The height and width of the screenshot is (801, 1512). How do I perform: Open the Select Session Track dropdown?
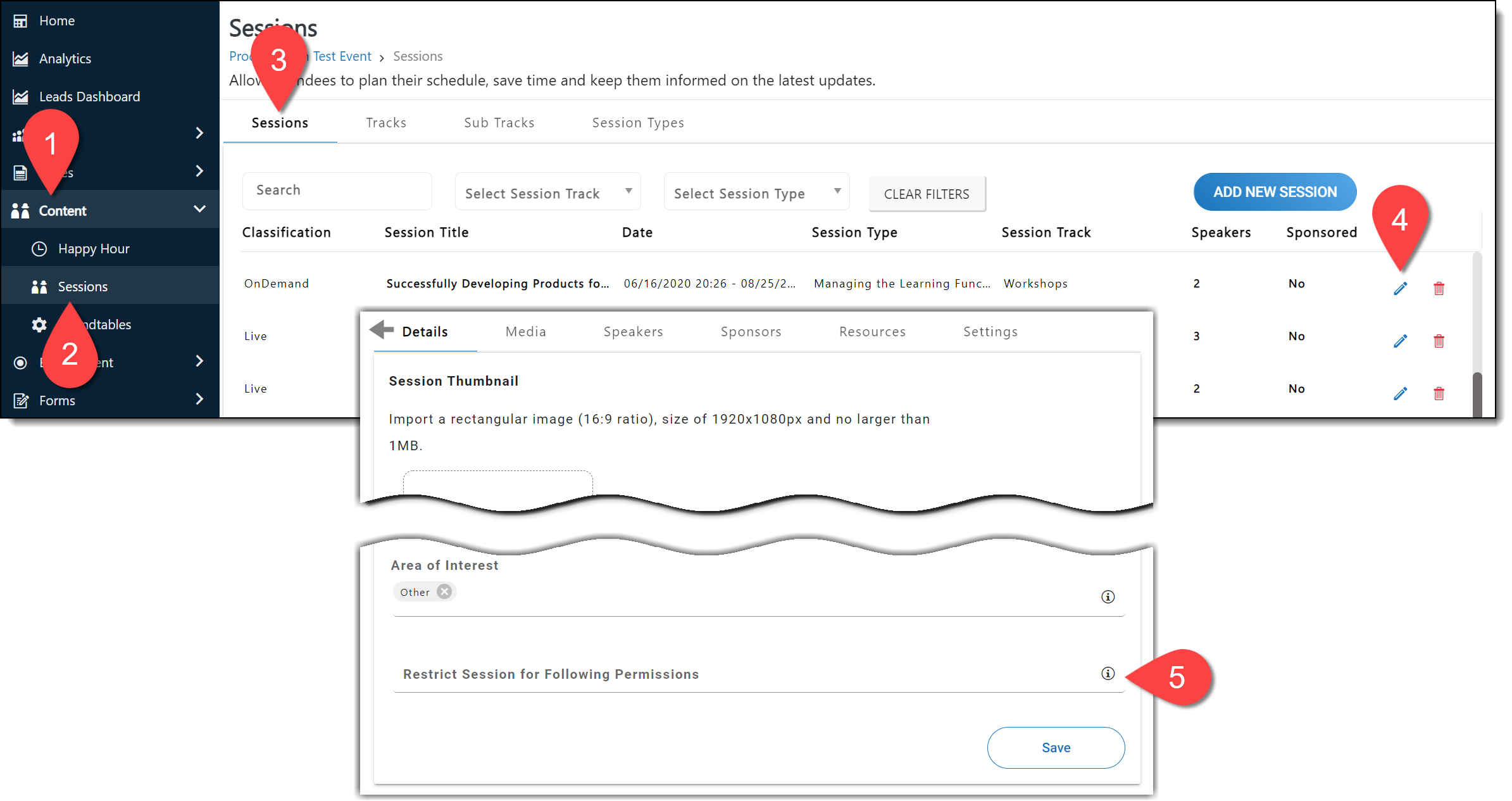click(547, 192)
